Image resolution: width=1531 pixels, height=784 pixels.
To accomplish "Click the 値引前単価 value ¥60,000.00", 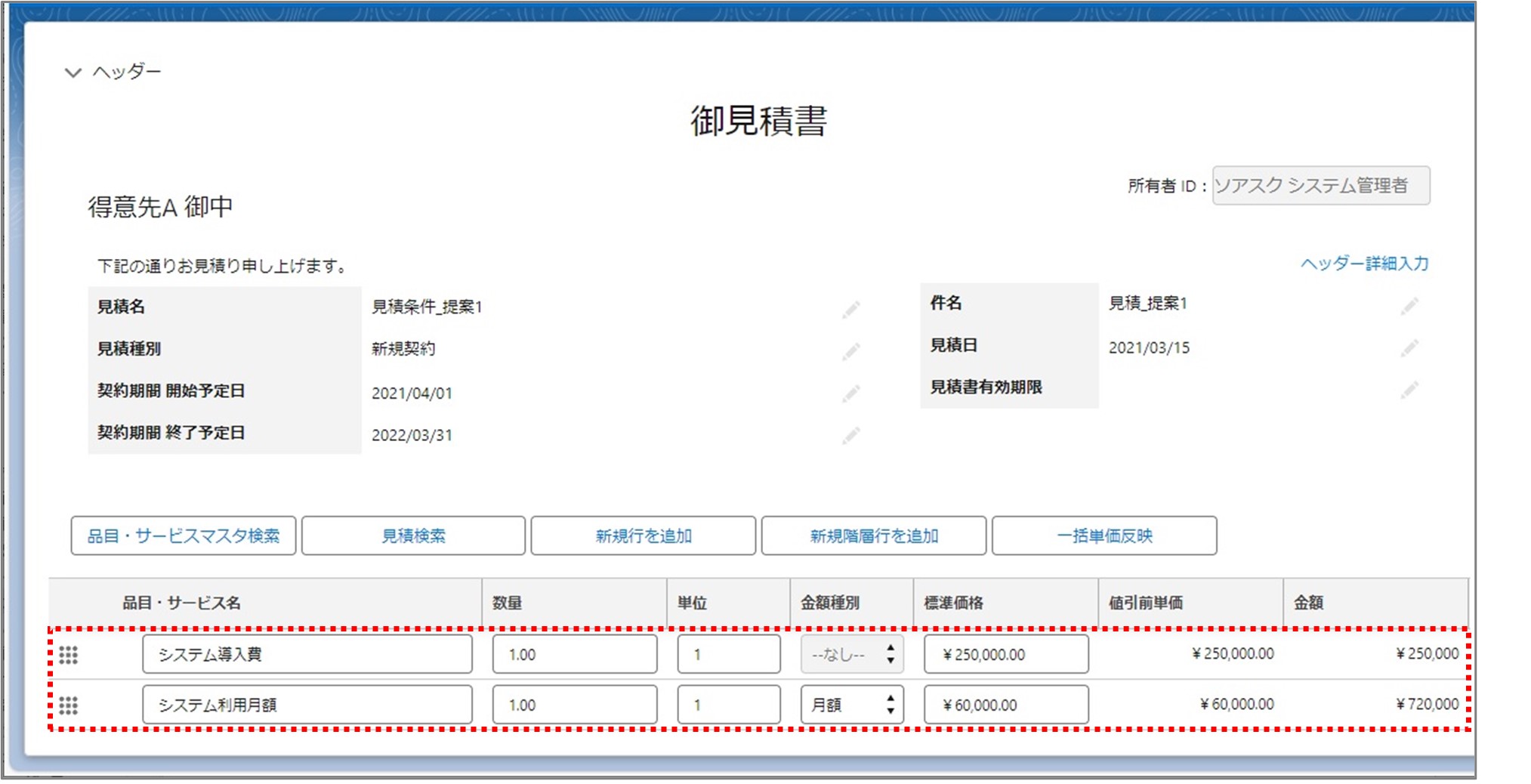I will (1236, 704).
